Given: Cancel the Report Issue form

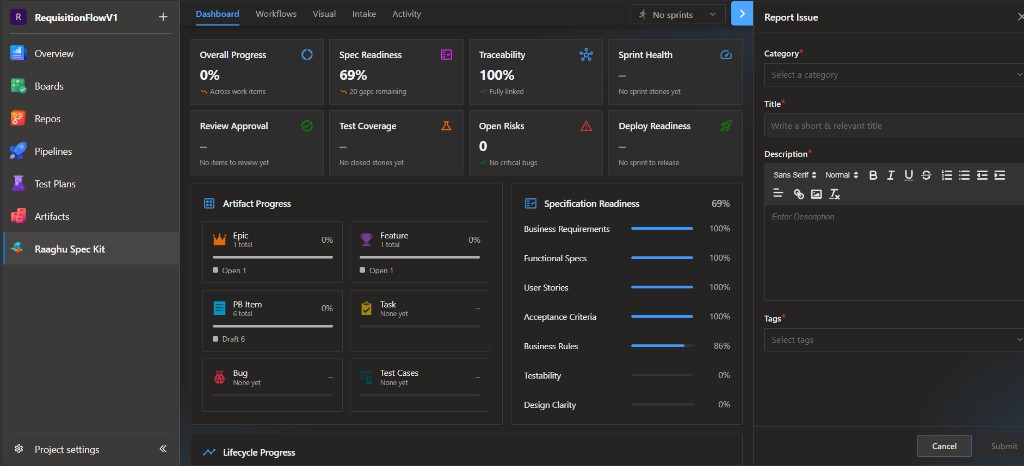Looking at the screenshot, I should pyautogui.click(x=944, y=446).
